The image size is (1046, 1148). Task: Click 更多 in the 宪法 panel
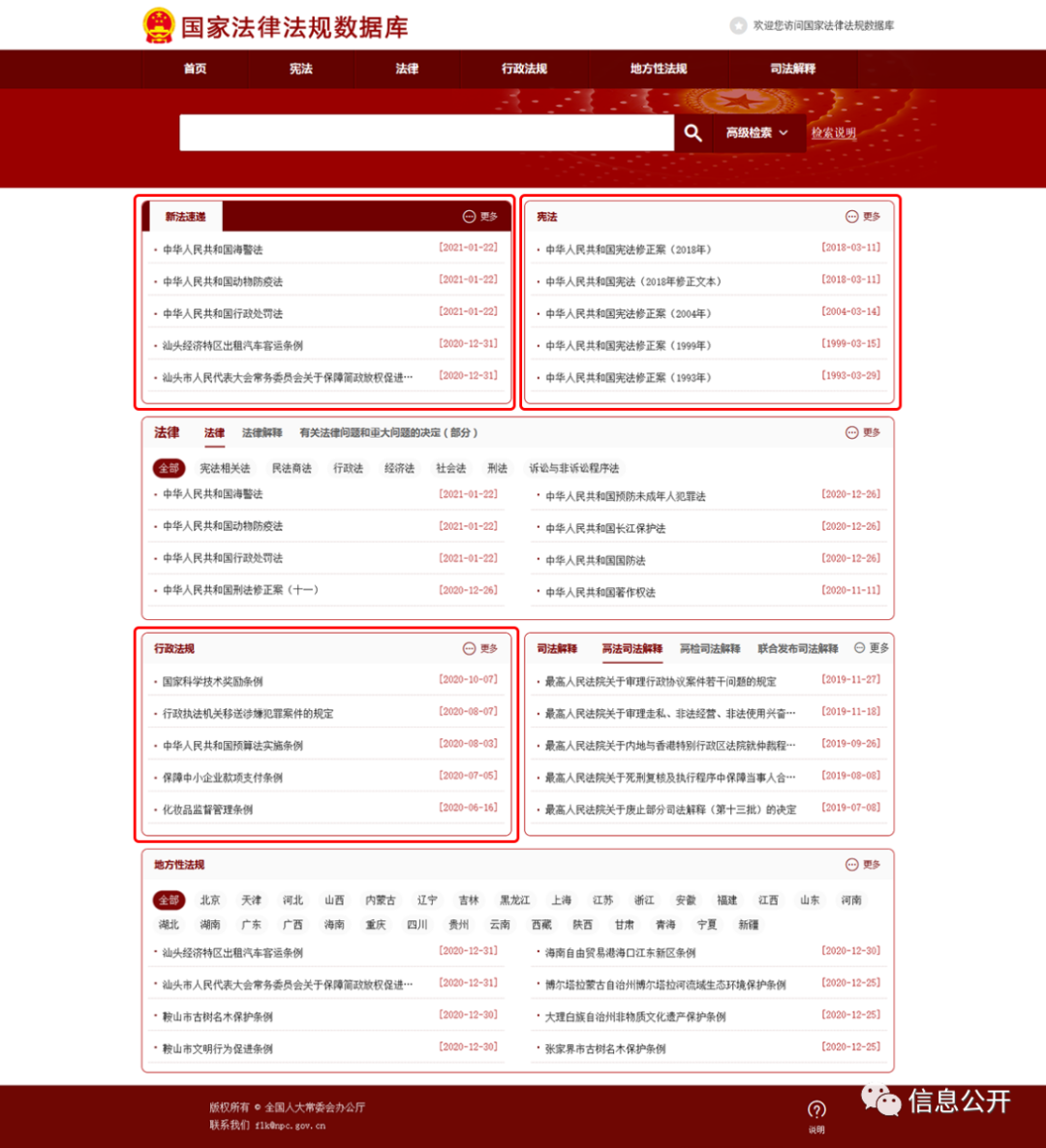click(x=863, y=217)
